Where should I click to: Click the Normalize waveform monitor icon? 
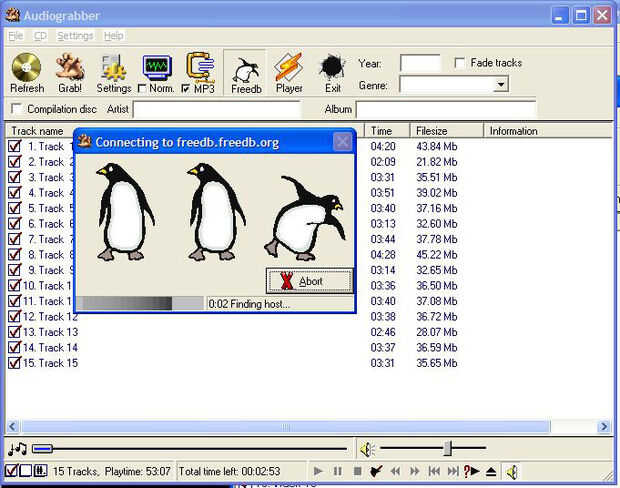(157, 67)
